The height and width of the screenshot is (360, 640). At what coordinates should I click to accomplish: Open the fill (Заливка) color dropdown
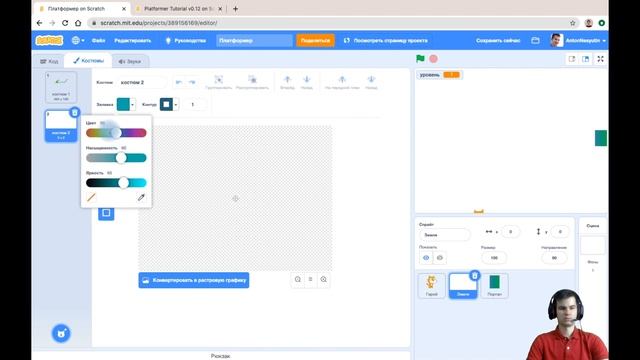click(126, 104)
